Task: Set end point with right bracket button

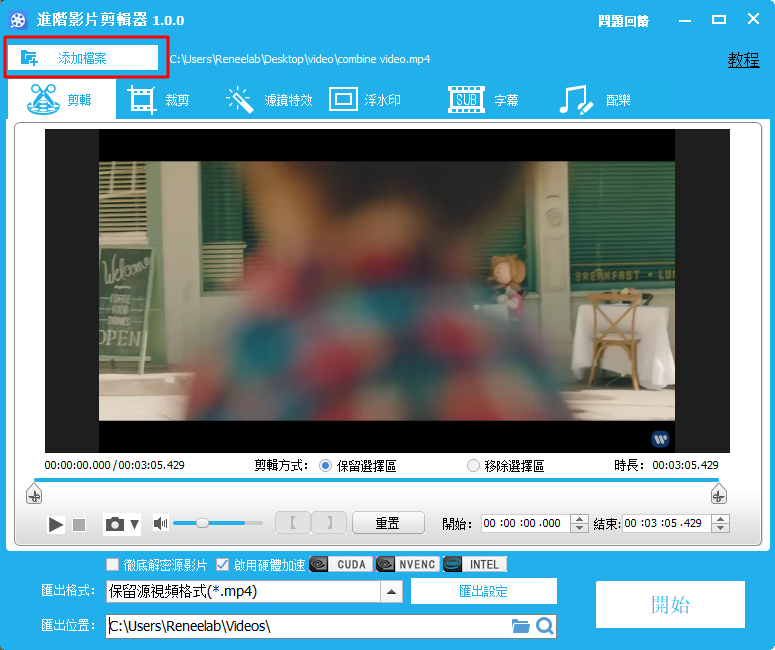Action: [x=329, y=522]
